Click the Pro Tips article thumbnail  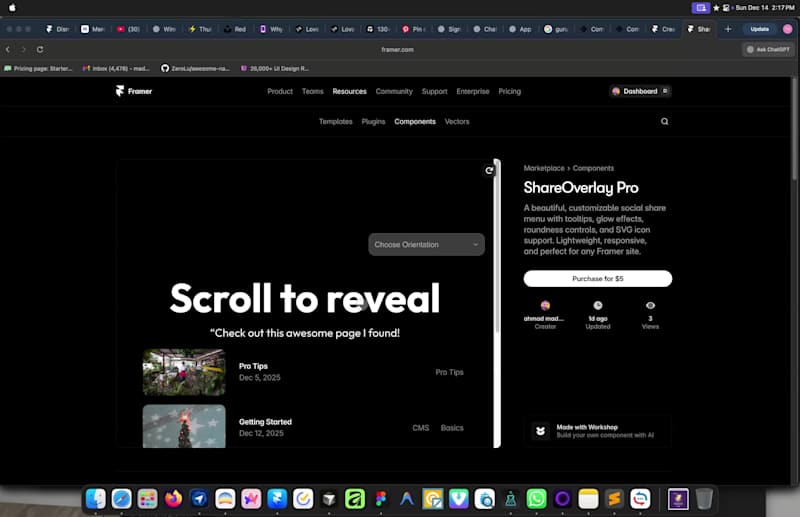[184, 372]
